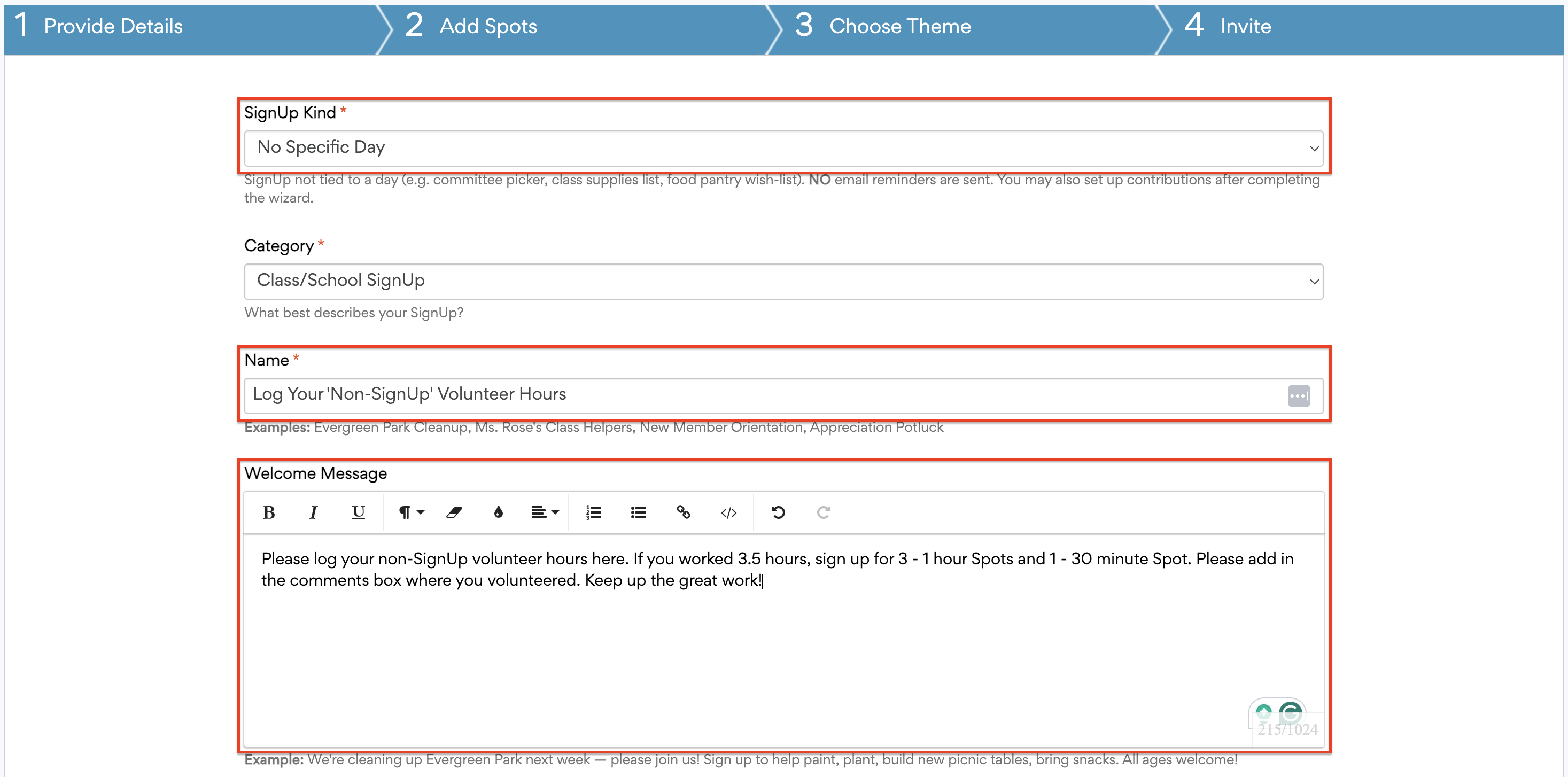Insert a hyperlink with the chain icon

pos(683,513)
